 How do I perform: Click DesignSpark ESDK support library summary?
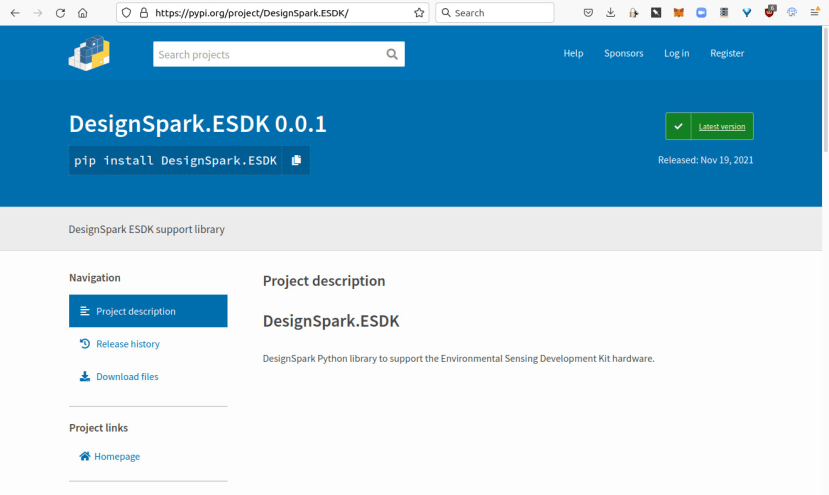146,229
